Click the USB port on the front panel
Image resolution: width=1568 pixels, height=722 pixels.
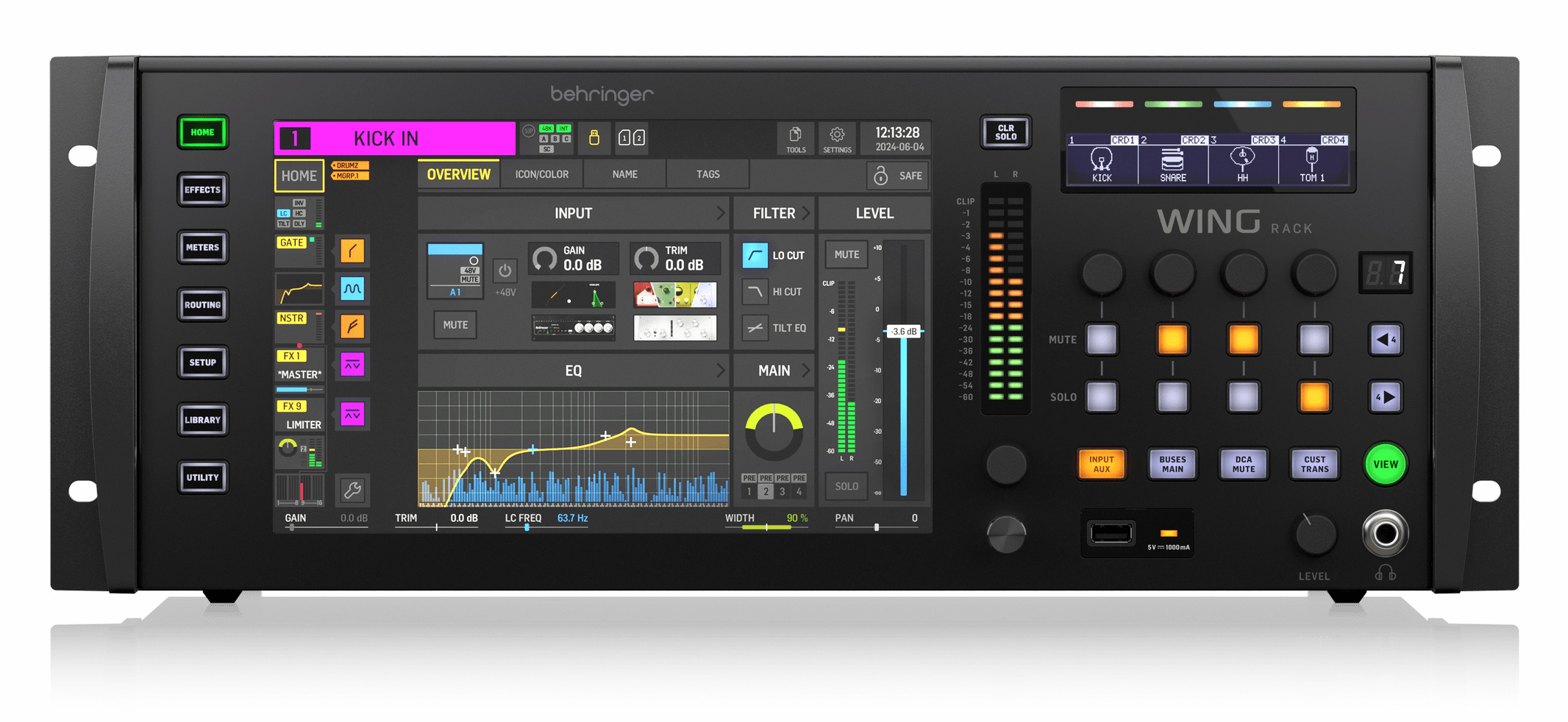pyautogui.click(x=1111, y=533)
